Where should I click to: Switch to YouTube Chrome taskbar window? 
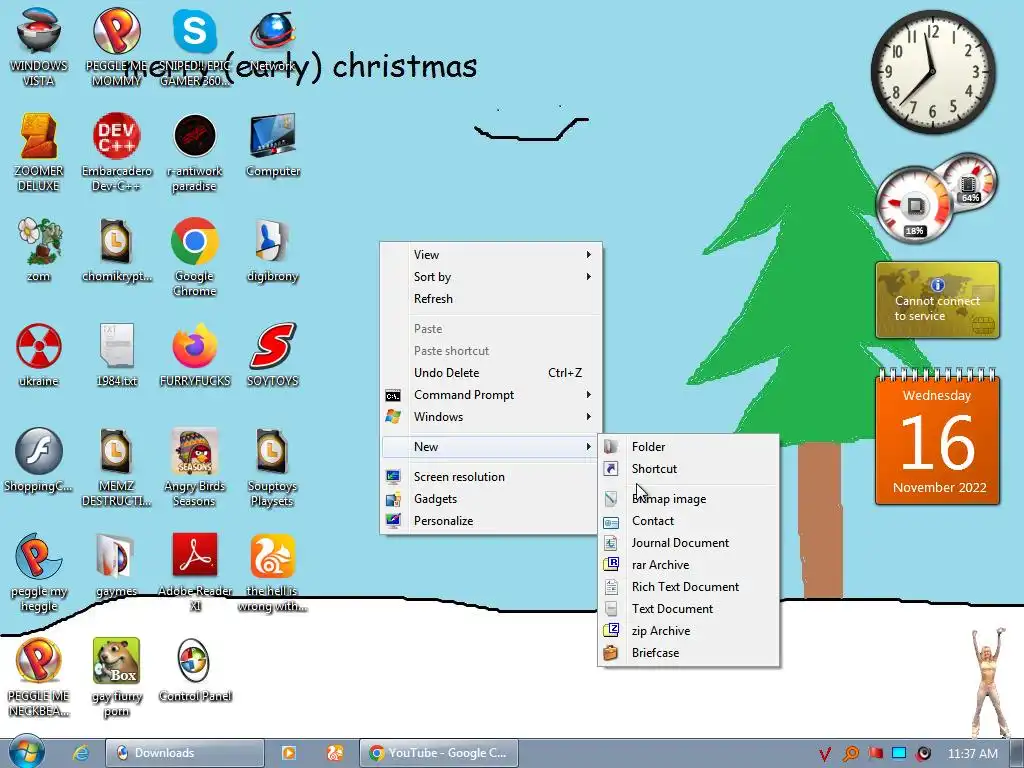pos(439,753)
